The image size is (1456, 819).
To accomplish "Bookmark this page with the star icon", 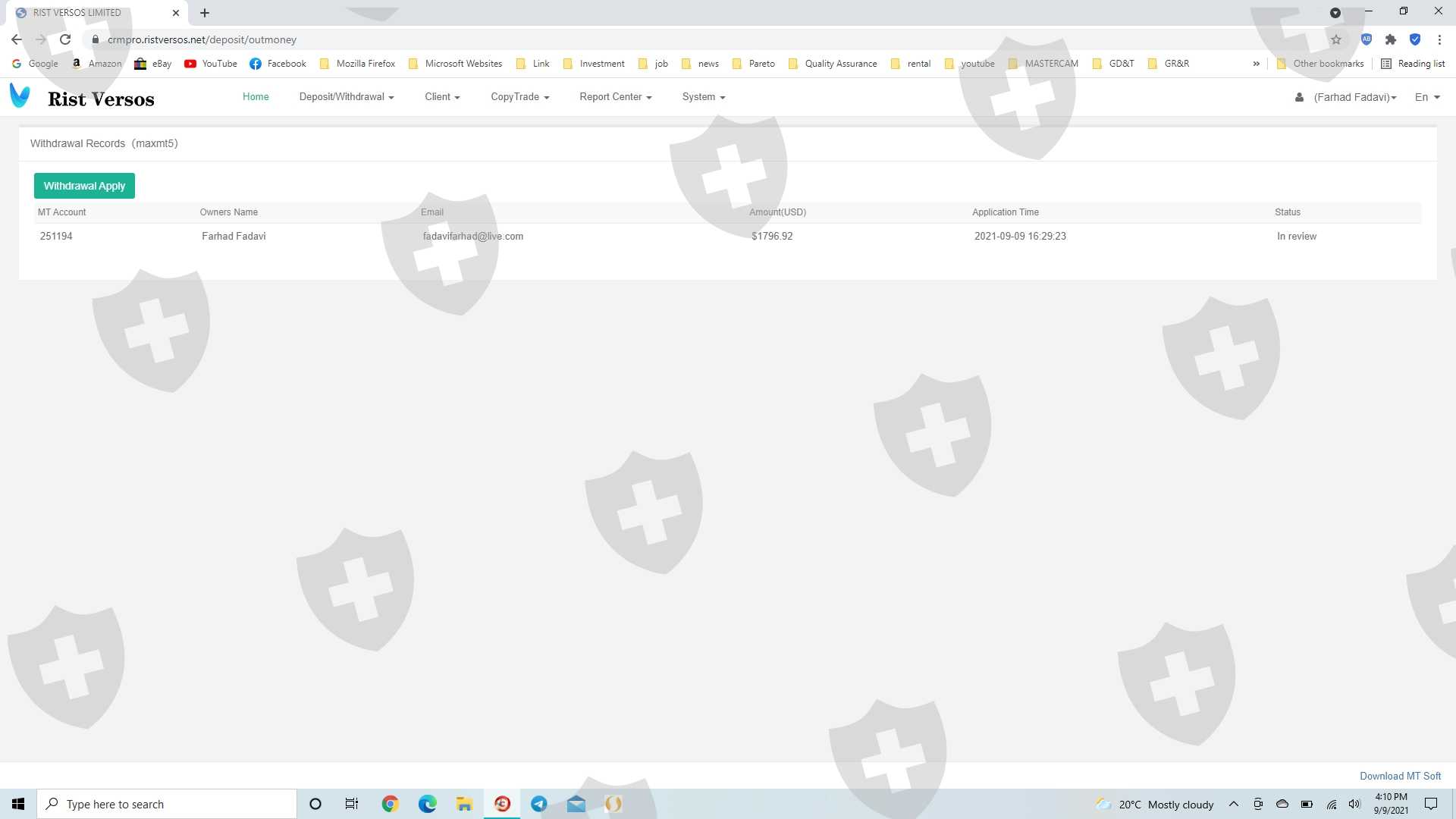I will coord(1336,39).
